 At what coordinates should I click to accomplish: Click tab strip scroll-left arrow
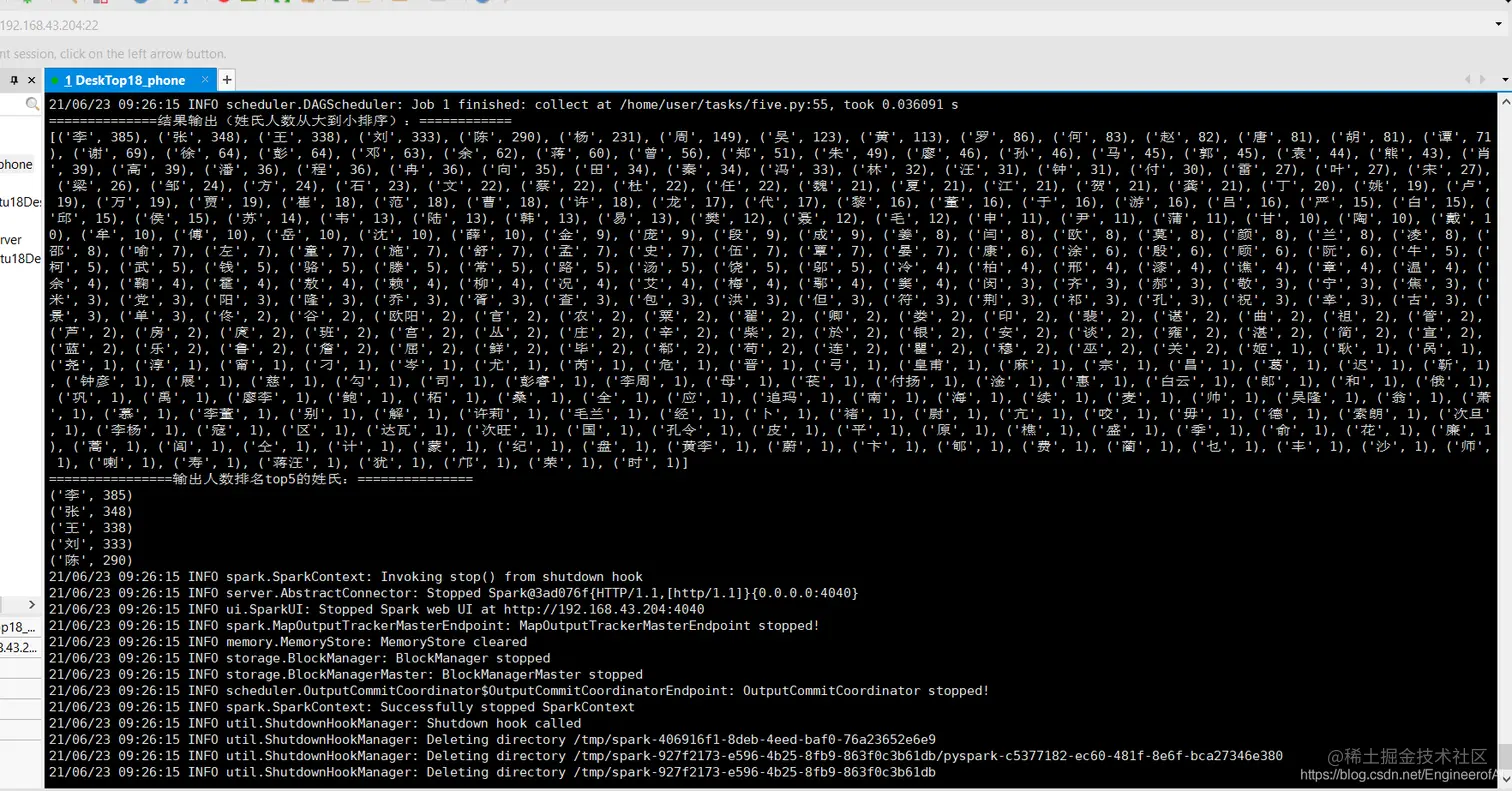[1468, 80]
